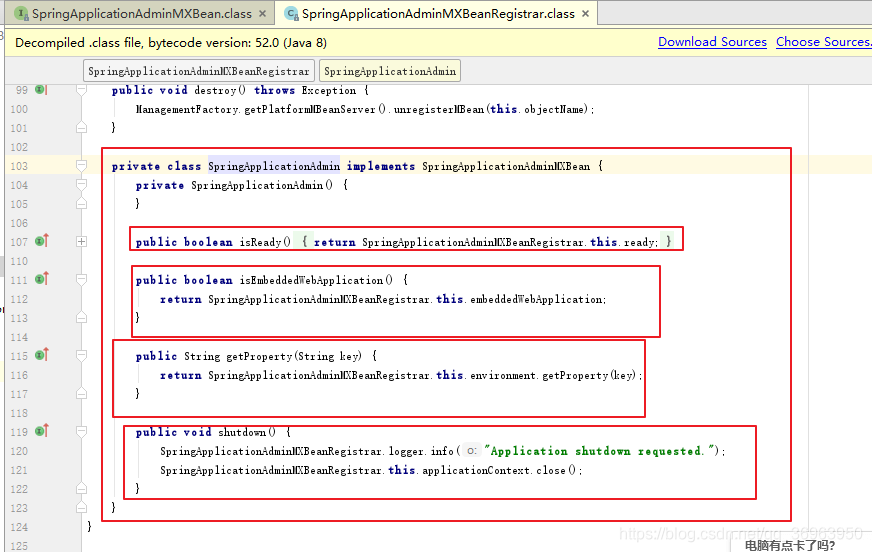Viewport: 872px width, 552px height.
Task: Close the SpringApplicationAdminMXBean.class tab
Action: (262, 13)
